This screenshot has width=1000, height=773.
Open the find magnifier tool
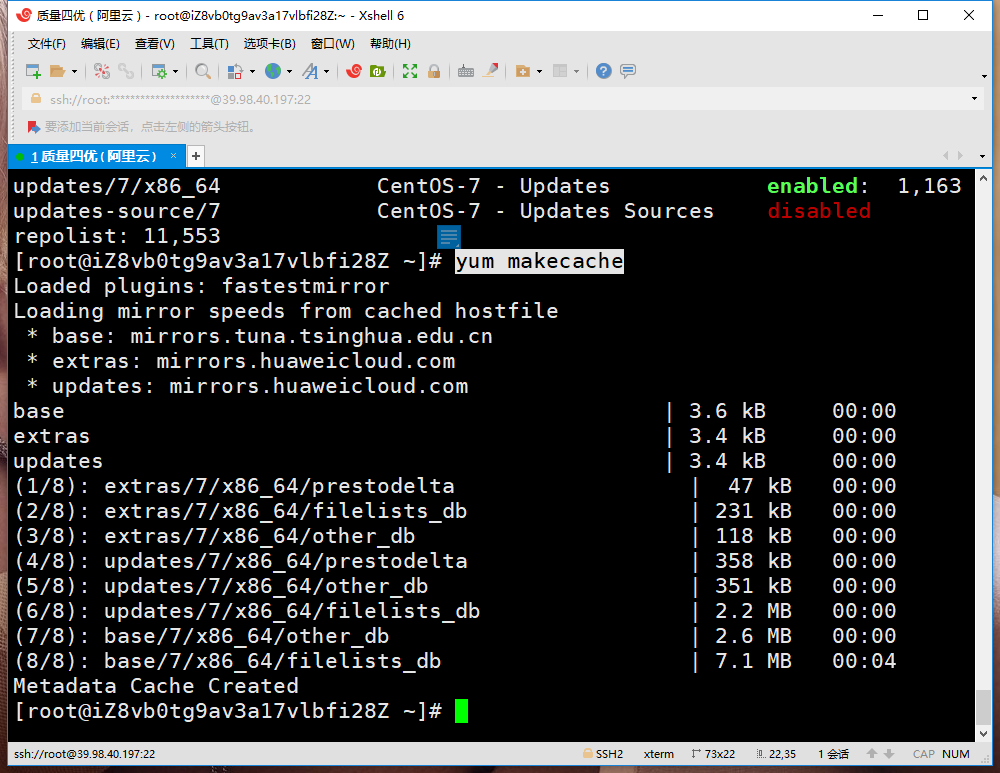point(202,71)
